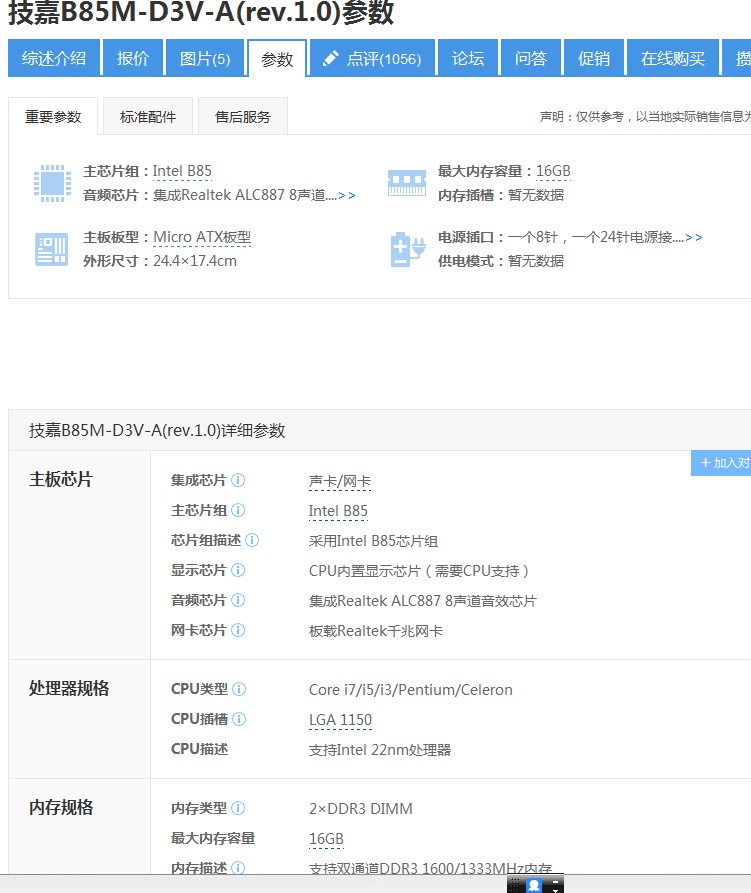Click the 技嘉B85M-D3V-A(rev.1.0)详细参数 section heading
This screenshot has height=893, width=751.
(x=157, y=431)
